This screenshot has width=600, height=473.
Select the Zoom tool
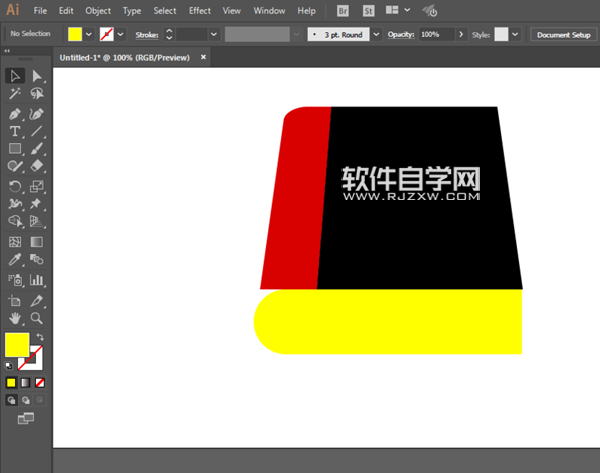37,318
